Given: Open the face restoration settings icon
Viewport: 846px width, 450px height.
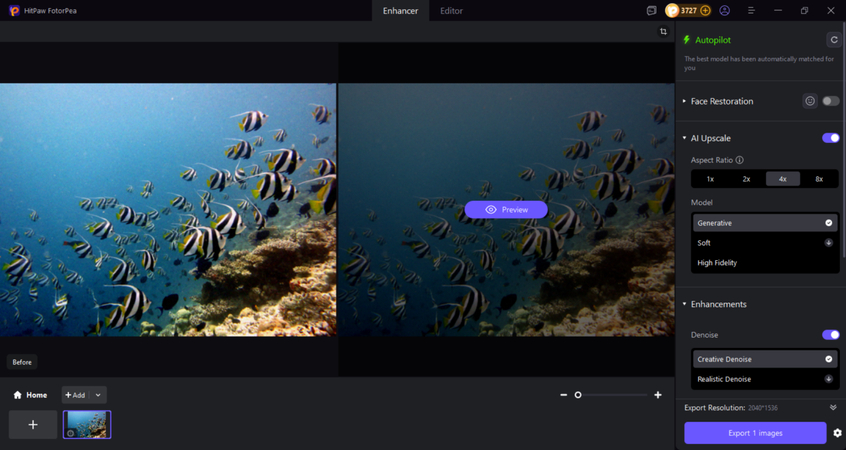Looking at the screenshot, I should (810, 101).
